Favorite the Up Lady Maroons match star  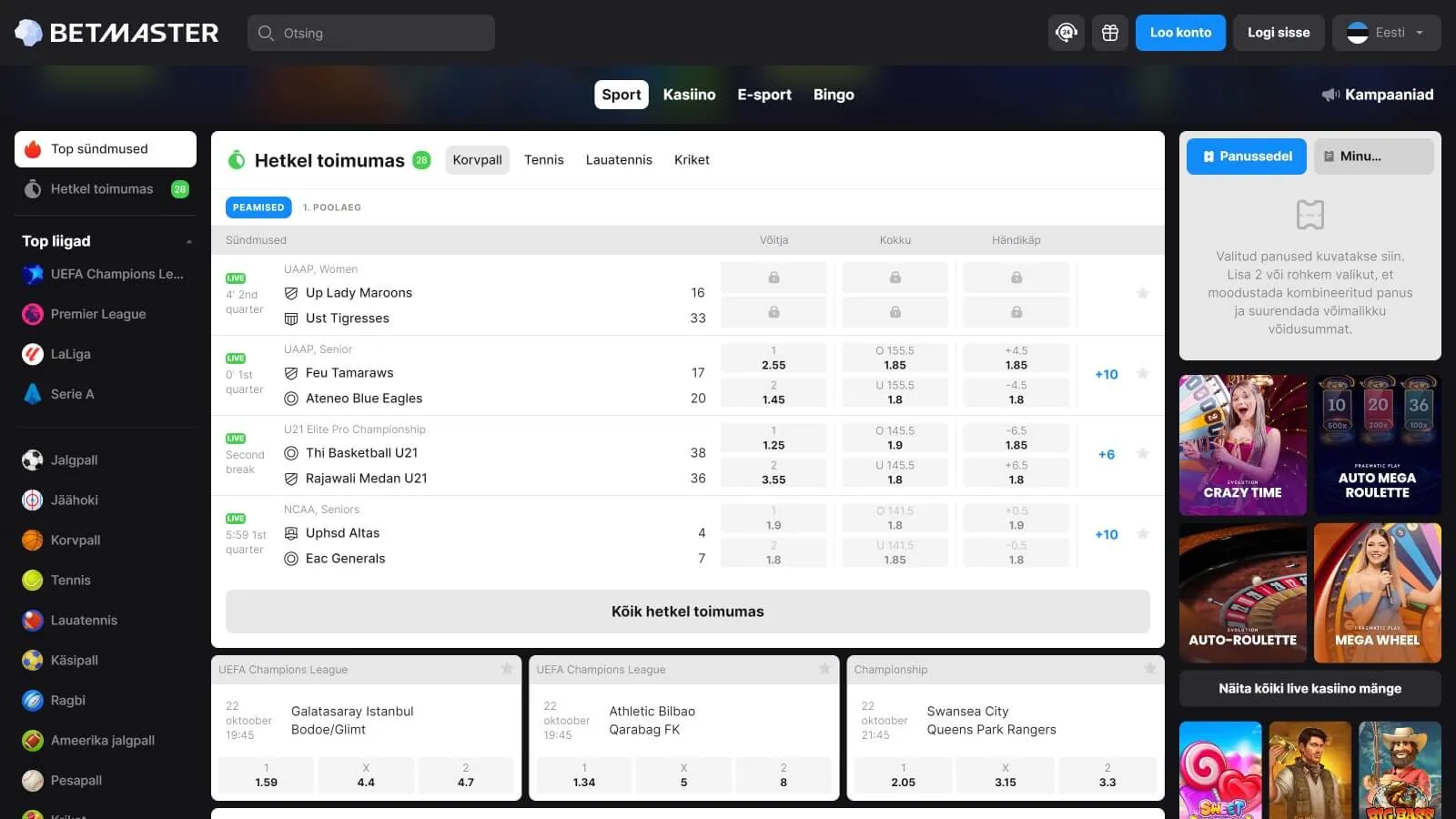pyautogui.click(x=1143, y=294)
